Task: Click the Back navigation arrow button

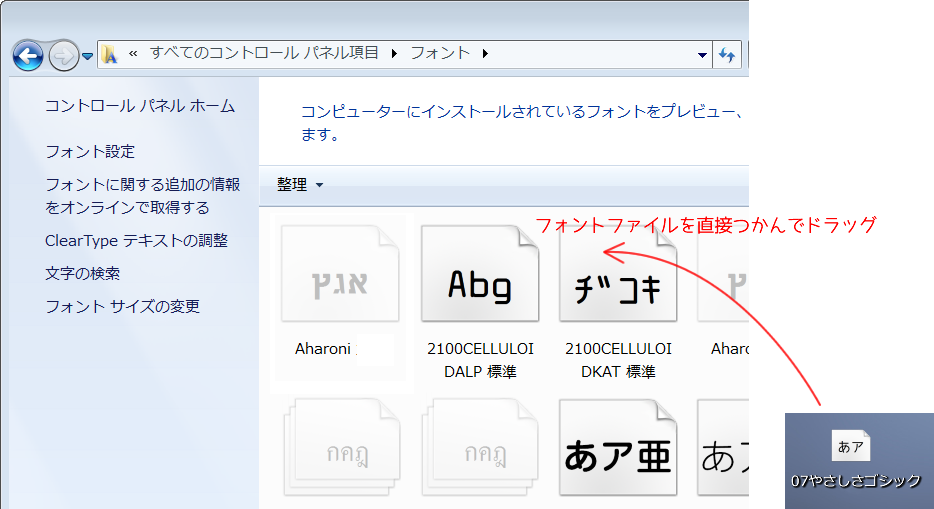Action: pyautogui.click(x=28, y=54)
